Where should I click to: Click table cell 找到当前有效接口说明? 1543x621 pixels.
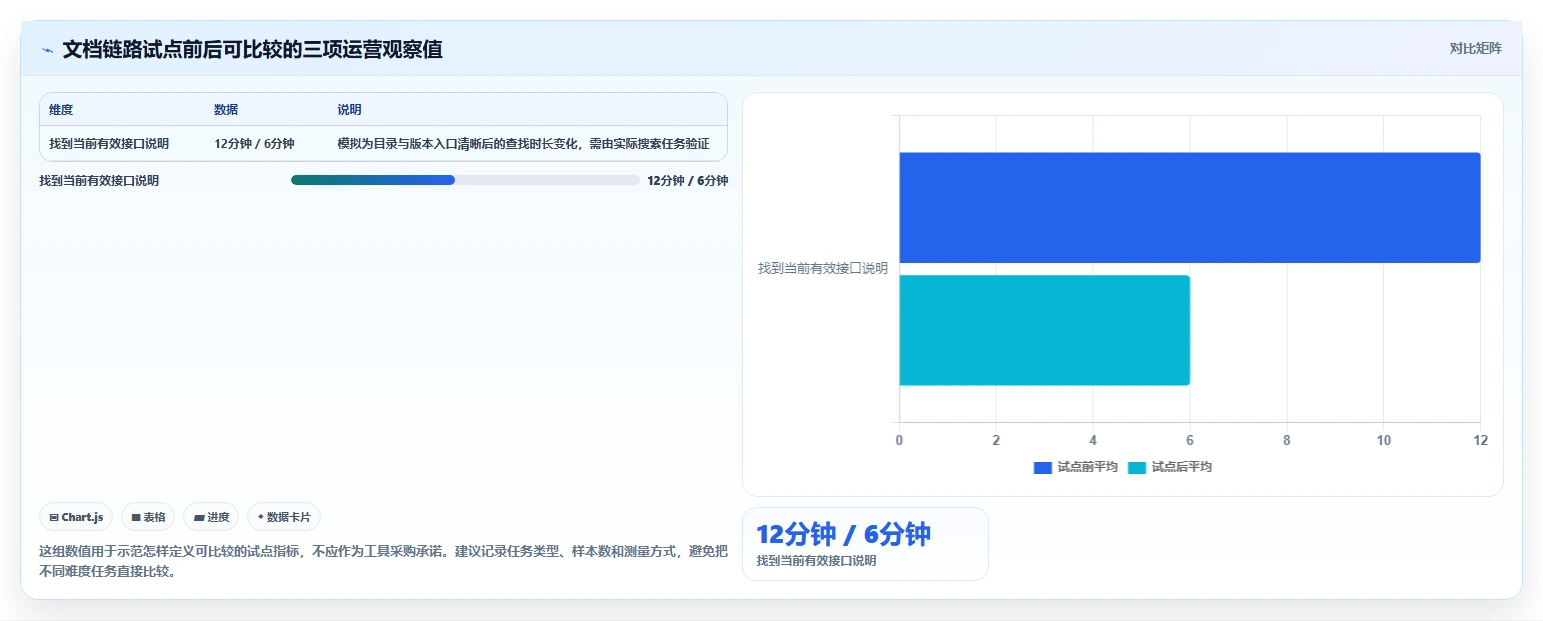109,143
